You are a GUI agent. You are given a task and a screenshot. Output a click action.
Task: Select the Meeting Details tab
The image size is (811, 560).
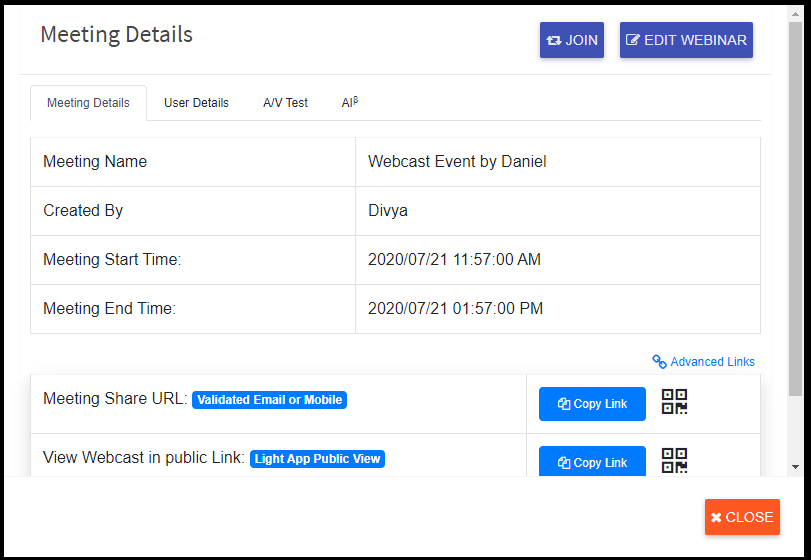point(88,103)
